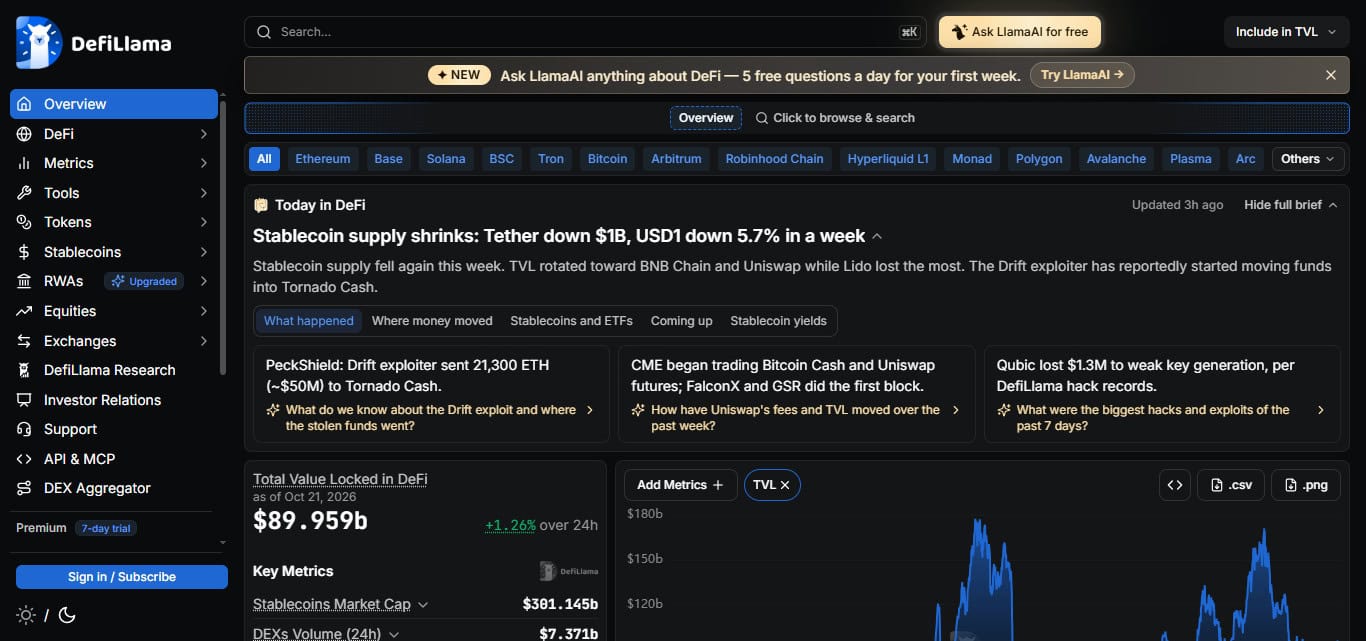Click the bar chart icon beside Metrics

(24, 163)
